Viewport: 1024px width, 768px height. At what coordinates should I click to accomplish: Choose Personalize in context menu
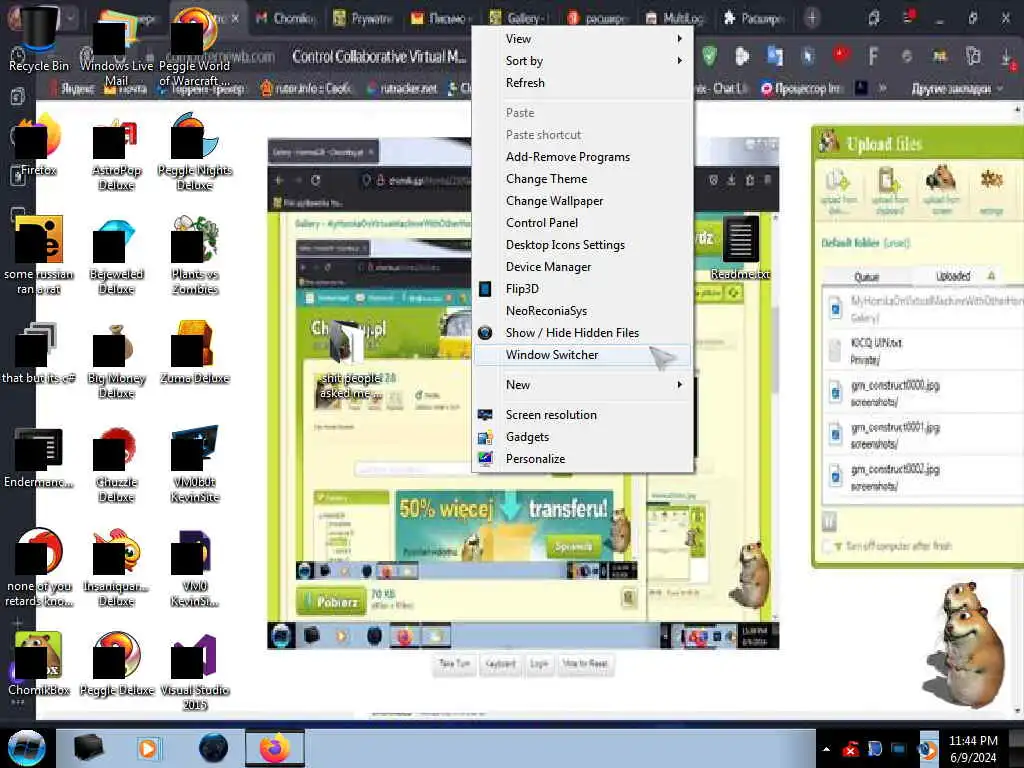point(582,458)
